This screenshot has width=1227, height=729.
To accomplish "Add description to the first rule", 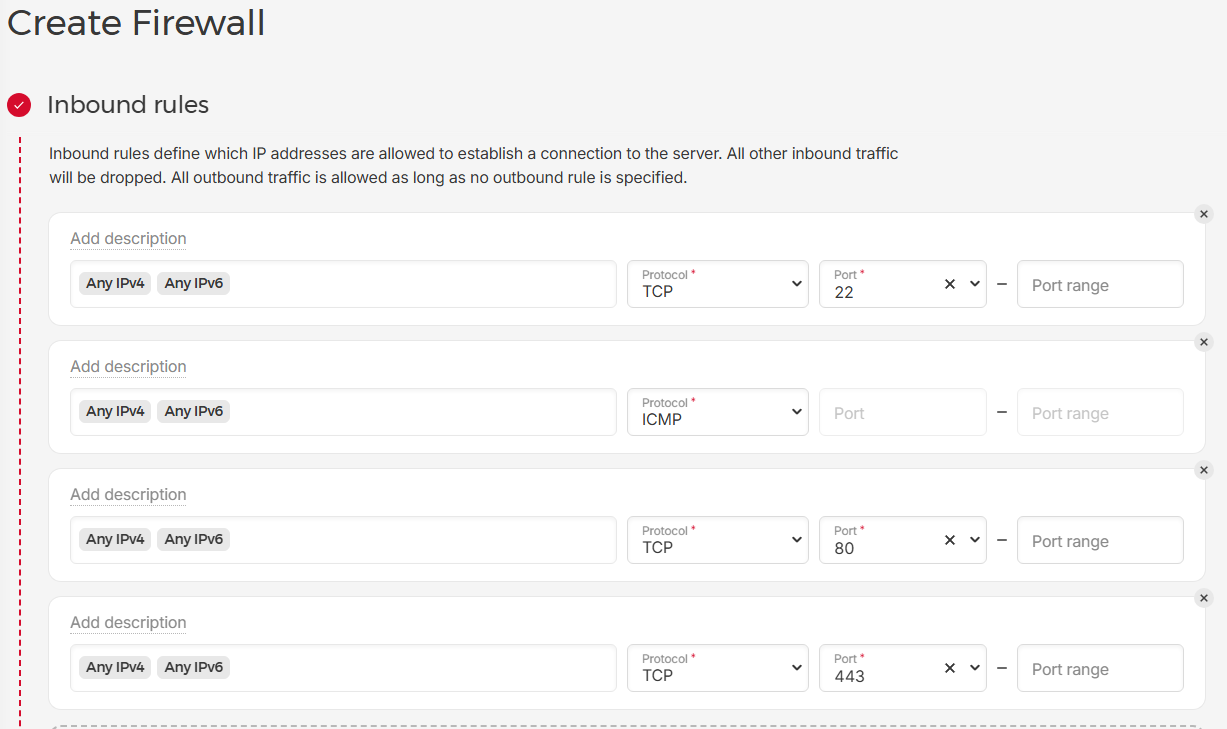I will tap(128, 239).
